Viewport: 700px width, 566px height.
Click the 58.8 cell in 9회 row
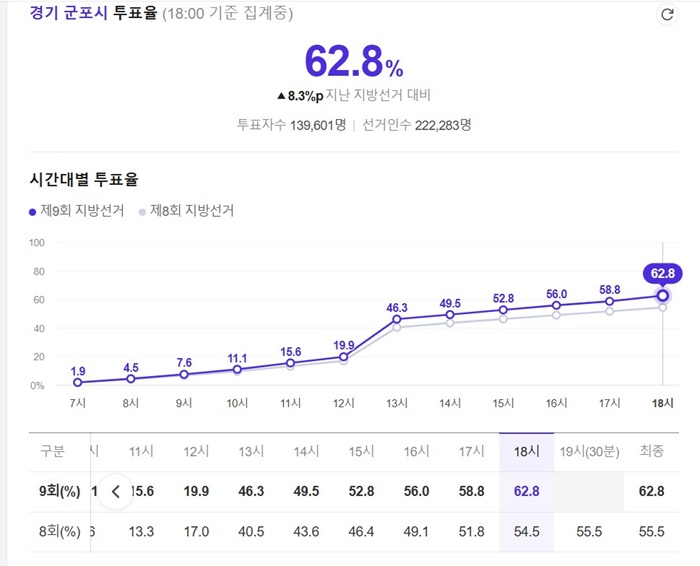(471, 491)
